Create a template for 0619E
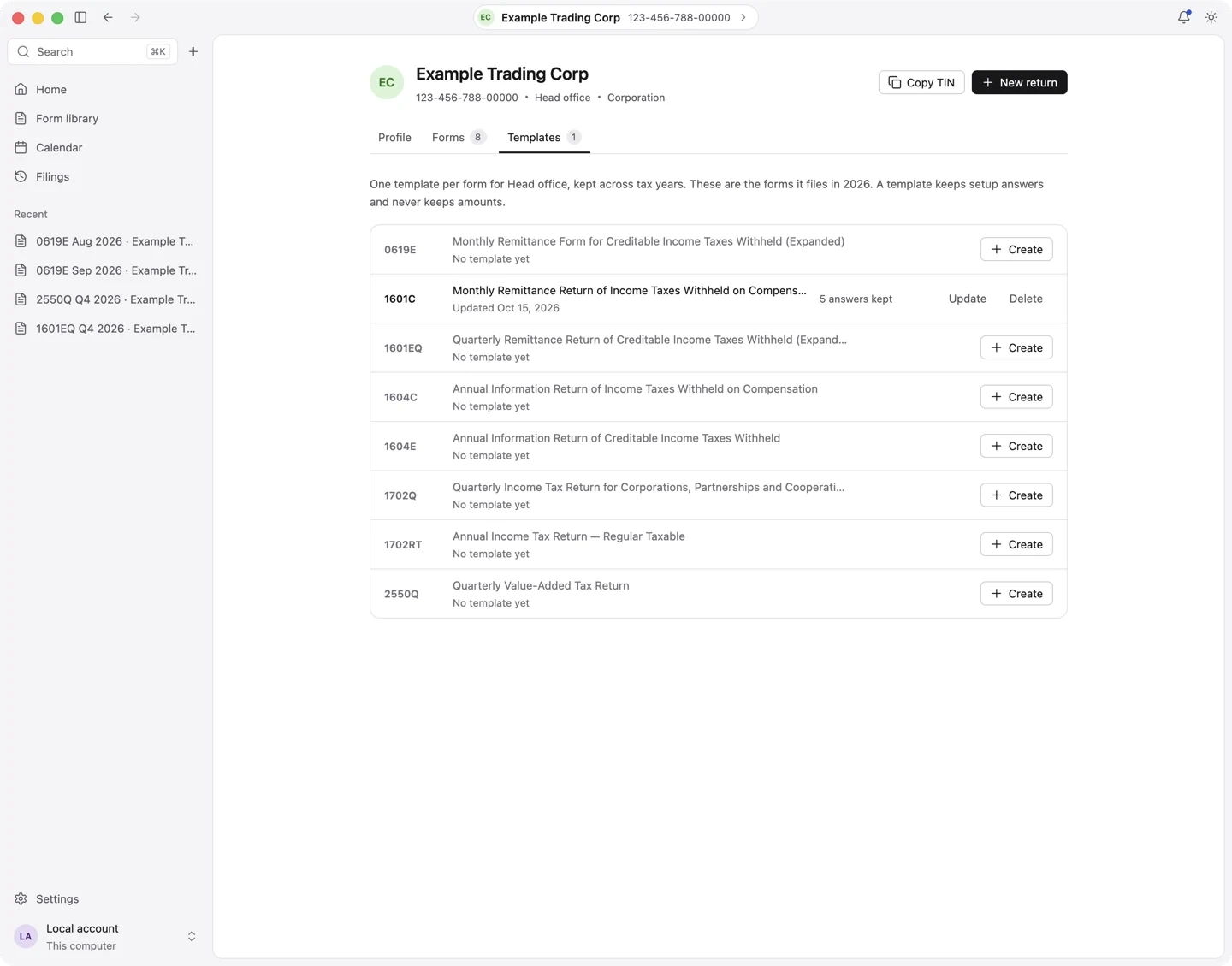Image resolution: width=1232 pixels, height=966 pixels. tap(1016, 249)
